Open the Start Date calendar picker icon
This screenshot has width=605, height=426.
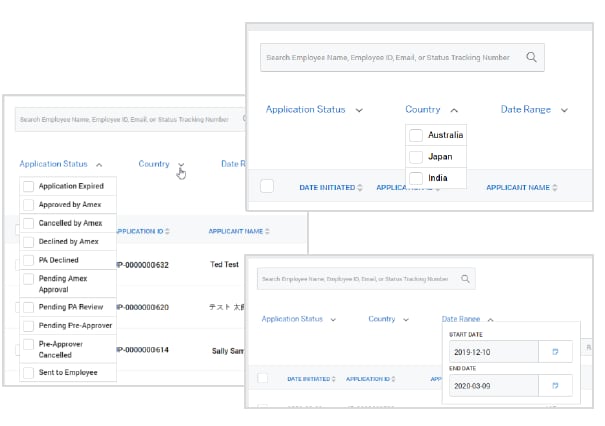click(555, 352)
